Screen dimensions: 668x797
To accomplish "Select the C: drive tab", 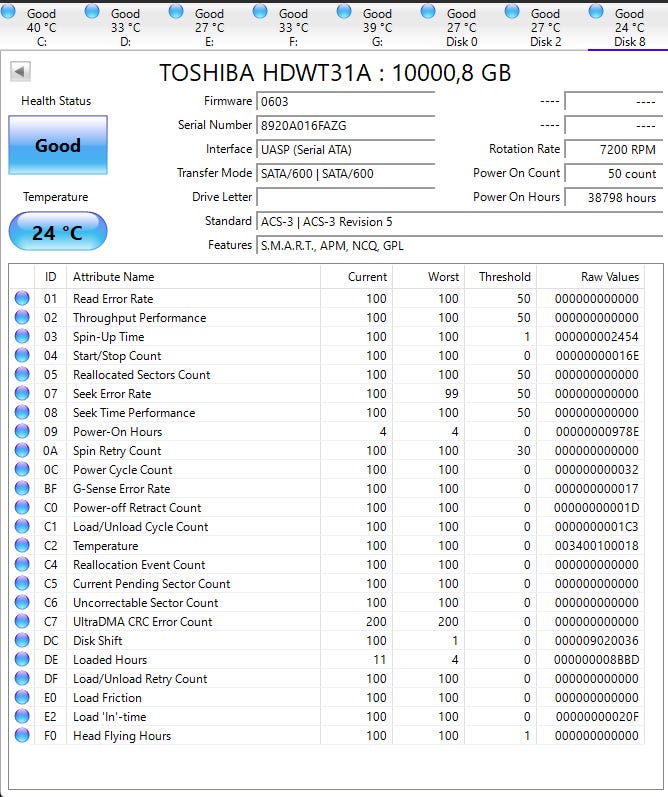I will [41, 26].
